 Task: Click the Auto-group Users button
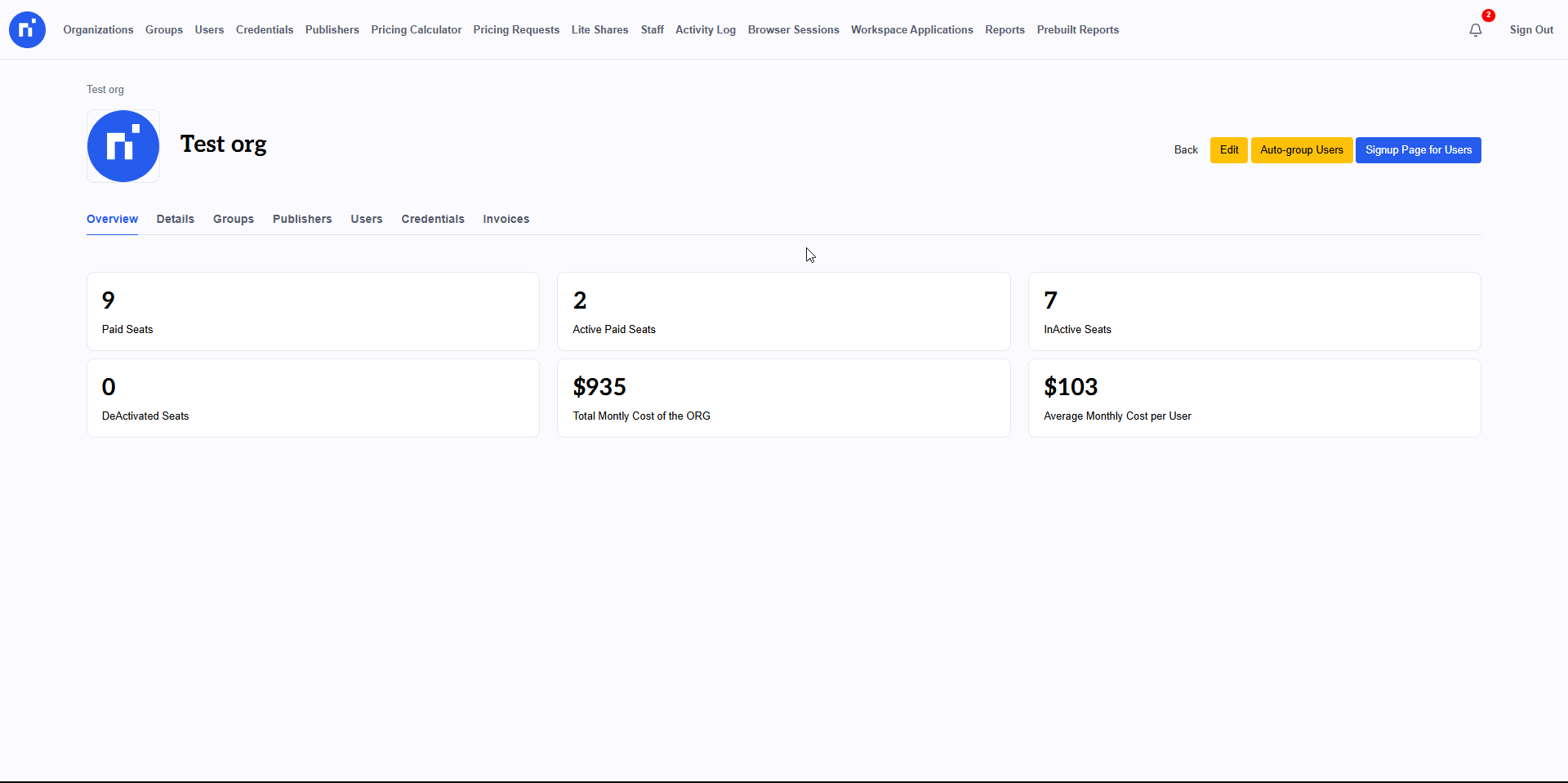[x=1301, y=150]
